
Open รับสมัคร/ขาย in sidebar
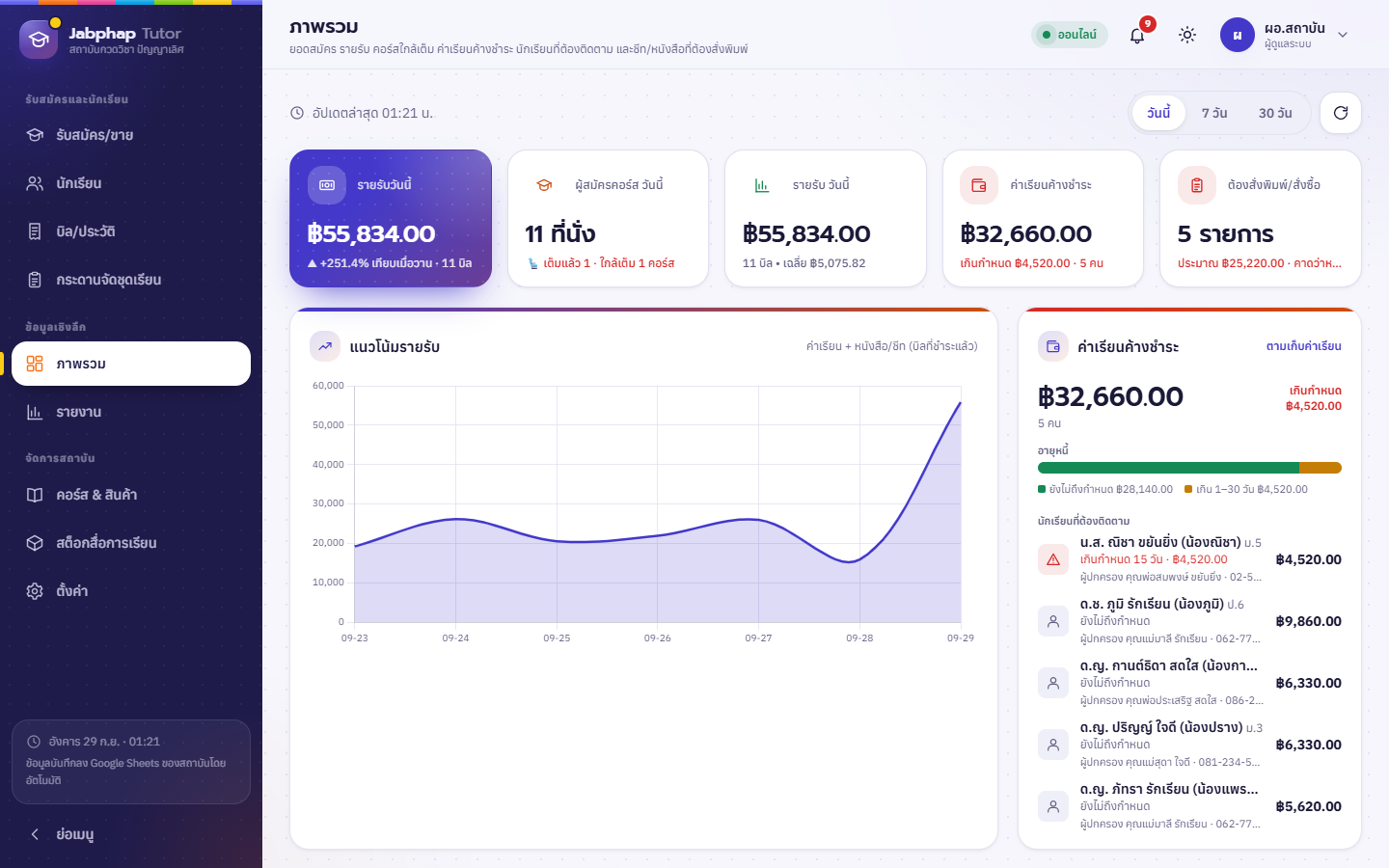pos(131,135)
